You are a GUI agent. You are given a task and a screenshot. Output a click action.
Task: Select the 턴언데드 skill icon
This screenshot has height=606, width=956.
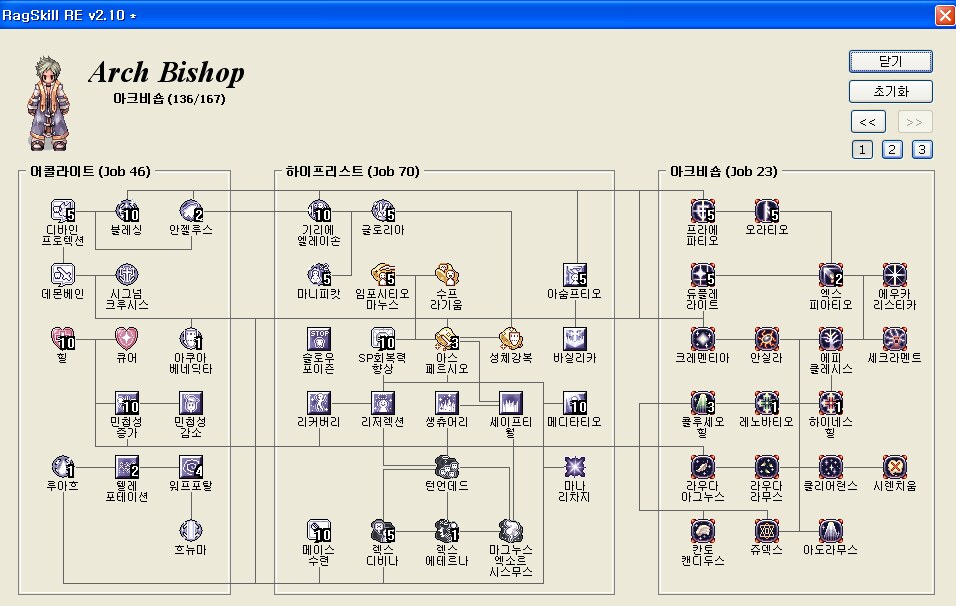[447, 467]
